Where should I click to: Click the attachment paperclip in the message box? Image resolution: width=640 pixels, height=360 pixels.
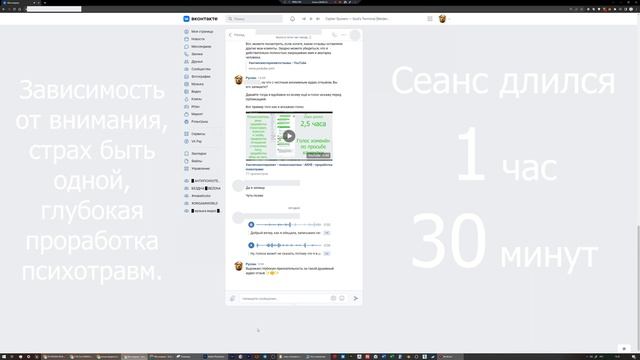[233, 298]
